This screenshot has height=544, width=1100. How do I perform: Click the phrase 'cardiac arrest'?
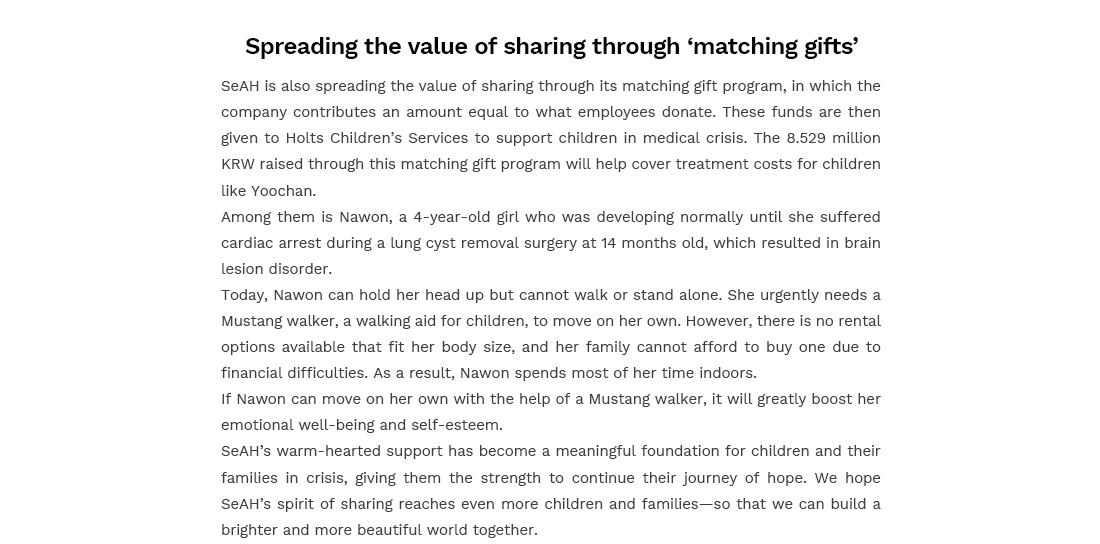271,243
